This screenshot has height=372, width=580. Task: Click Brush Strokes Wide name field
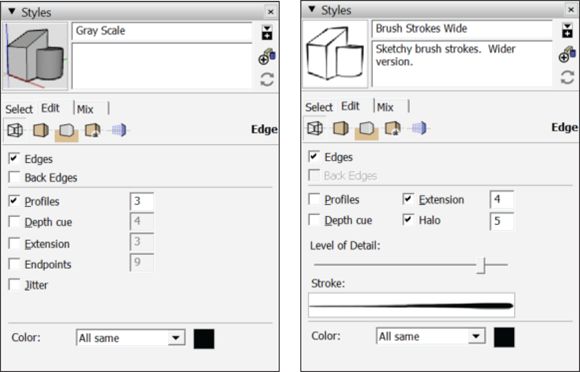462,29
